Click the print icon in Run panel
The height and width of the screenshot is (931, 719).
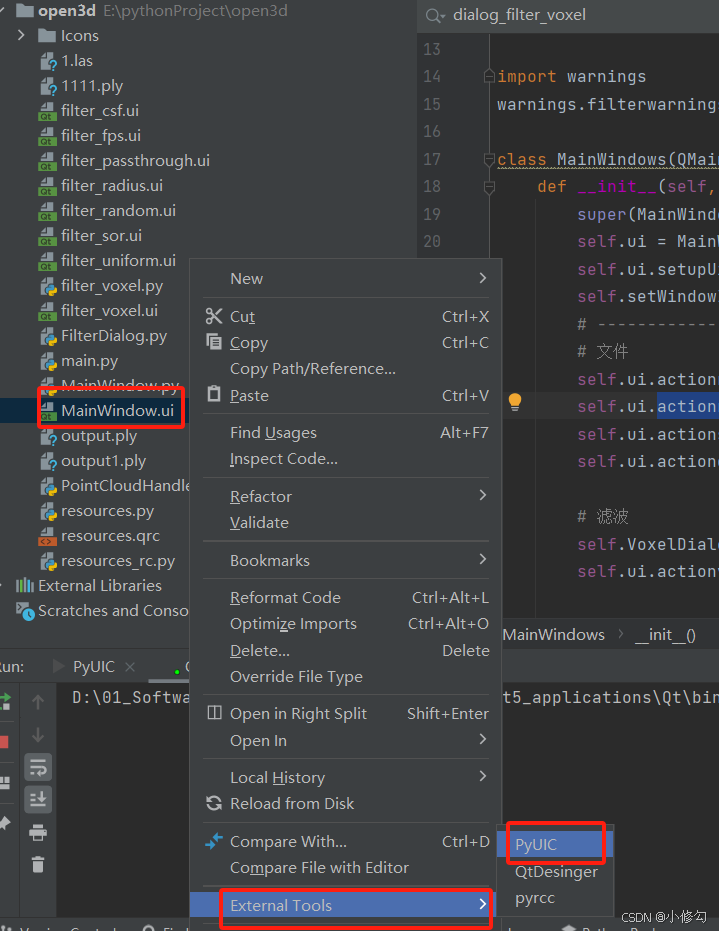(x=38, y=832)
